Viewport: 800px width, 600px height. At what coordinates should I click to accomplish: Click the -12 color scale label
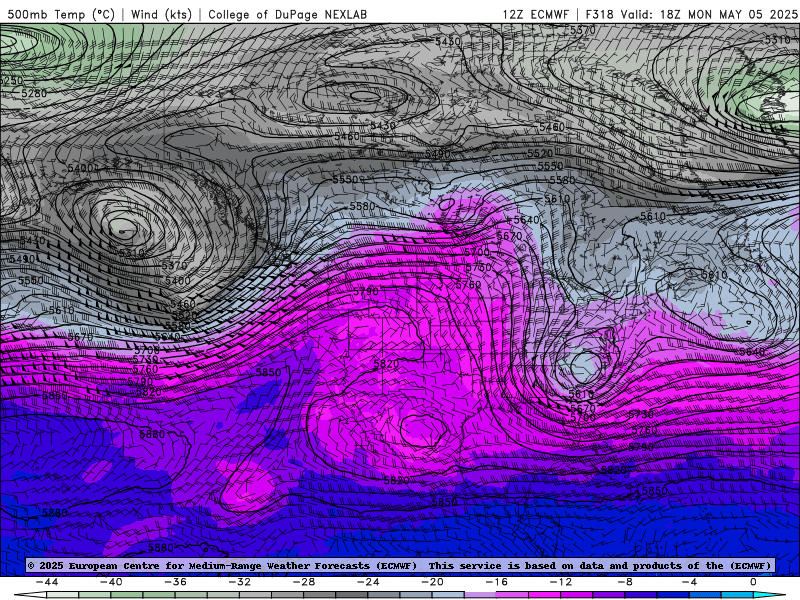tap(561, 582)
